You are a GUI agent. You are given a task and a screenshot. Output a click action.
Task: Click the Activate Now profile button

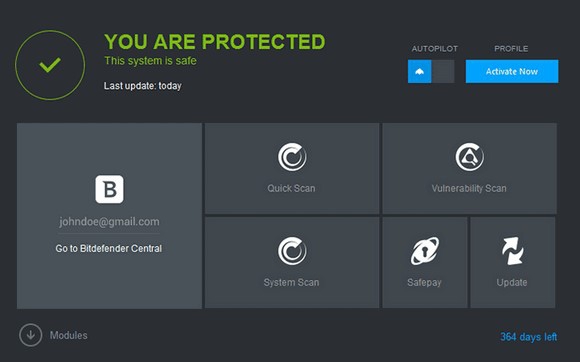(x=512, y=71)
